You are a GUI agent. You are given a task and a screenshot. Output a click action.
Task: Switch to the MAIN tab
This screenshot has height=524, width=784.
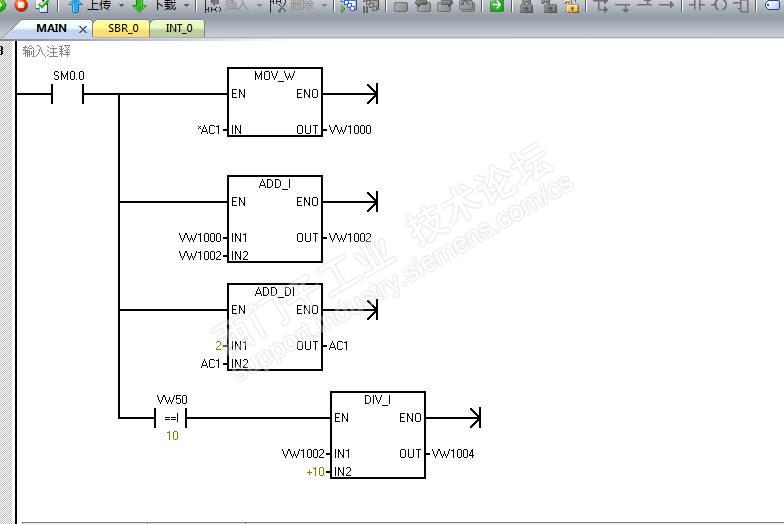point(51,28)
